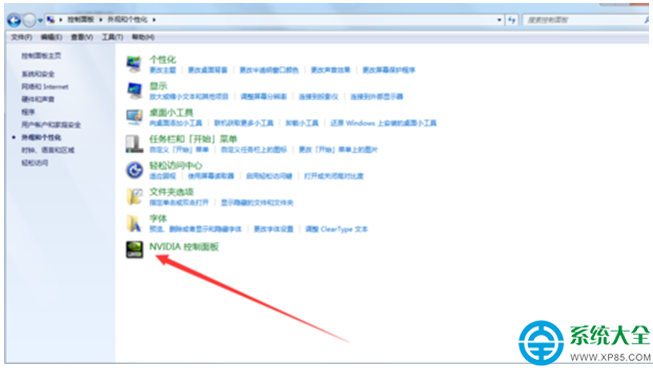Open the 工具(T) menu
This screenshot has height=368, width=653.
click(112, 37)
